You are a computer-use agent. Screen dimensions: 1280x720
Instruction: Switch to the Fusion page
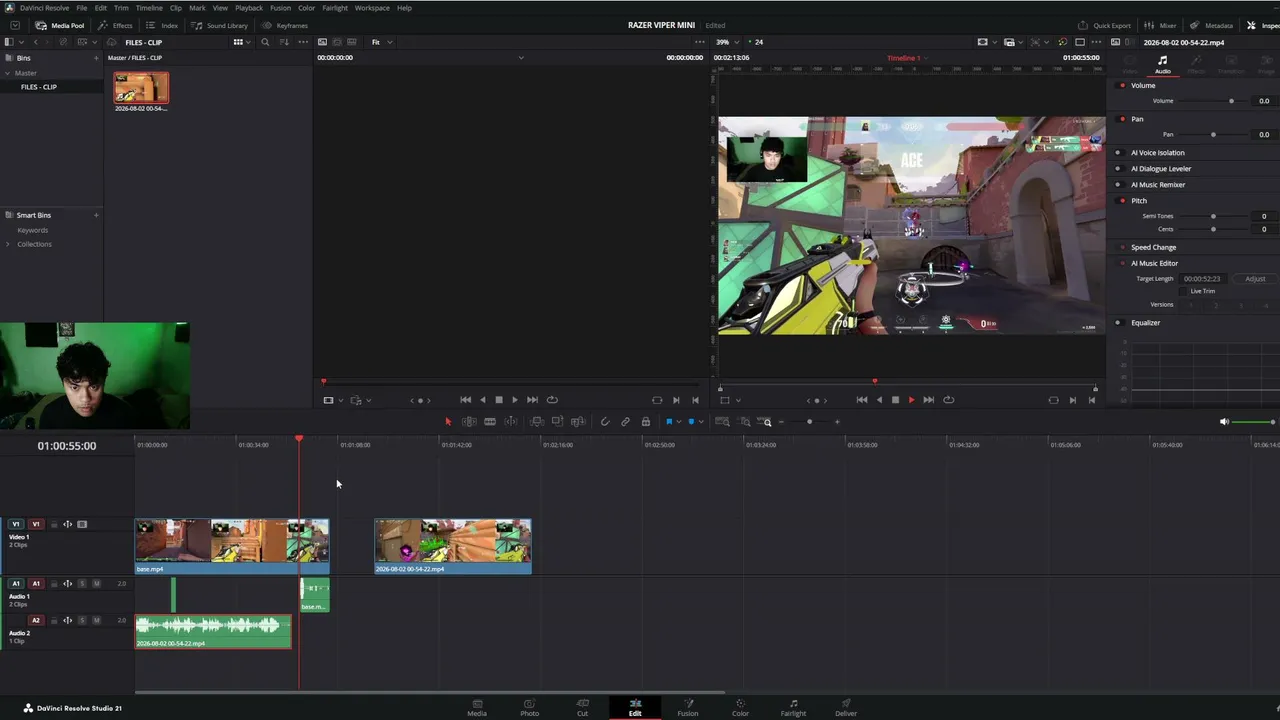coord(688,707)
